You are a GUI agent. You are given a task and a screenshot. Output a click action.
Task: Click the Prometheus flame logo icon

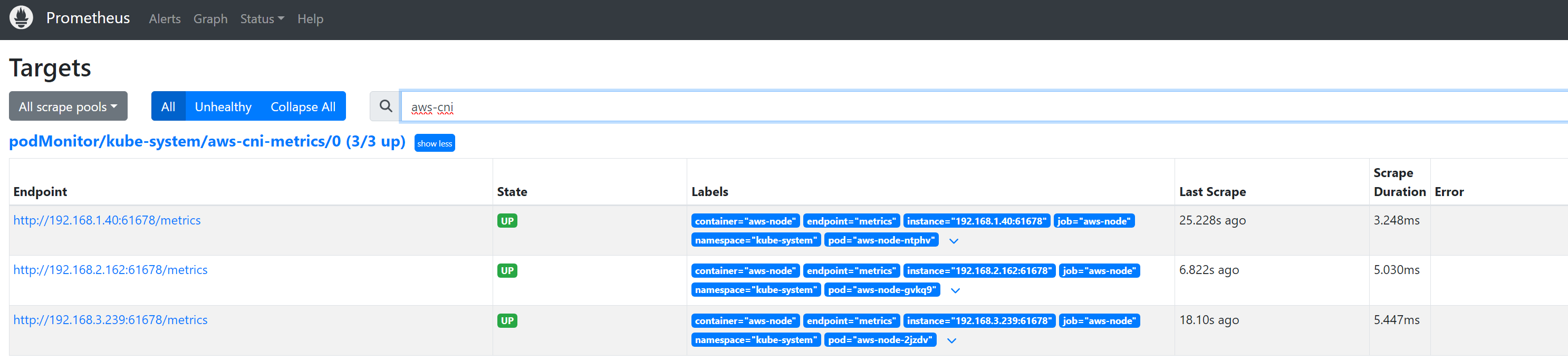tap(21, 17)
